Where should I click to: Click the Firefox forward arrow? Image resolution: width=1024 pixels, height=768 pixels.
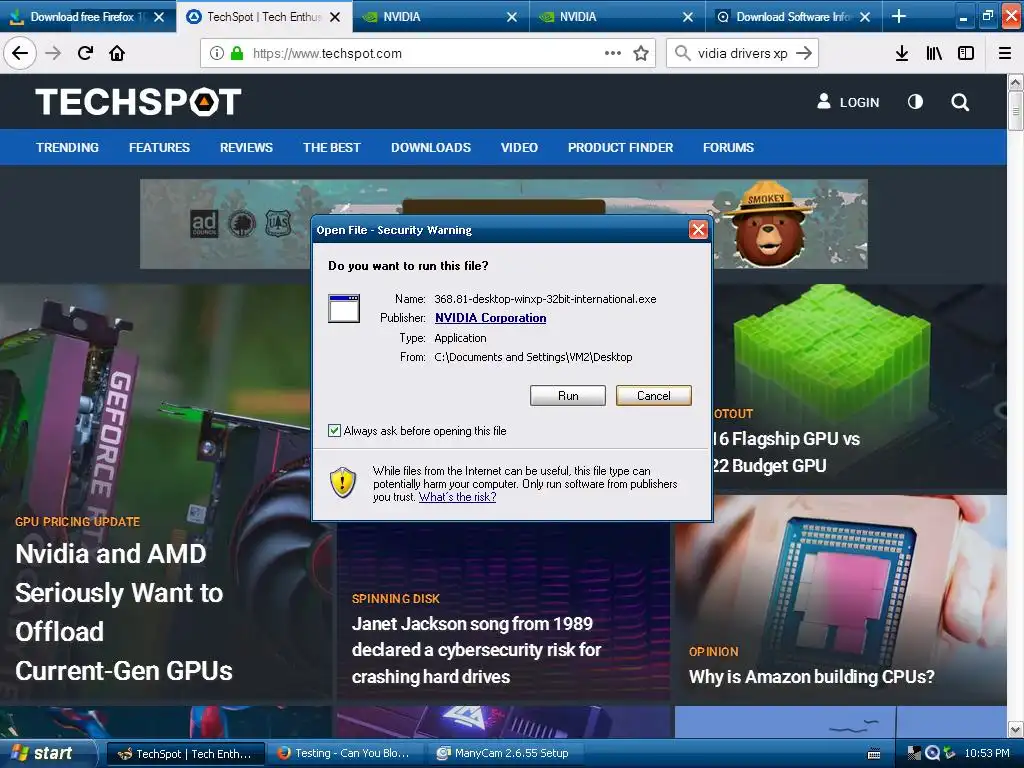pos(53,53)
